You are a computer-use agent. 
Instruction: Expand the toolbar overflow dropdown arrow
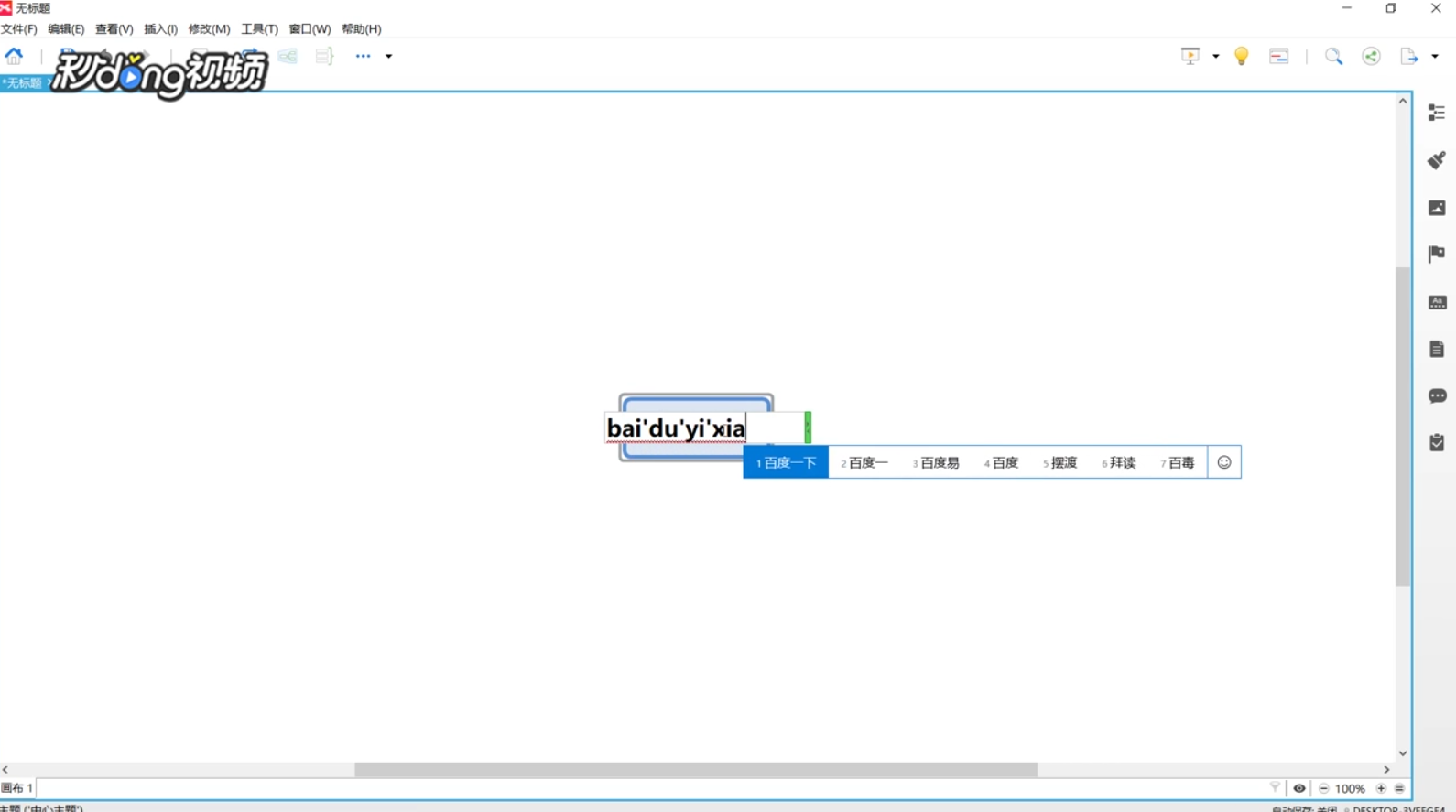coord(388,57)
